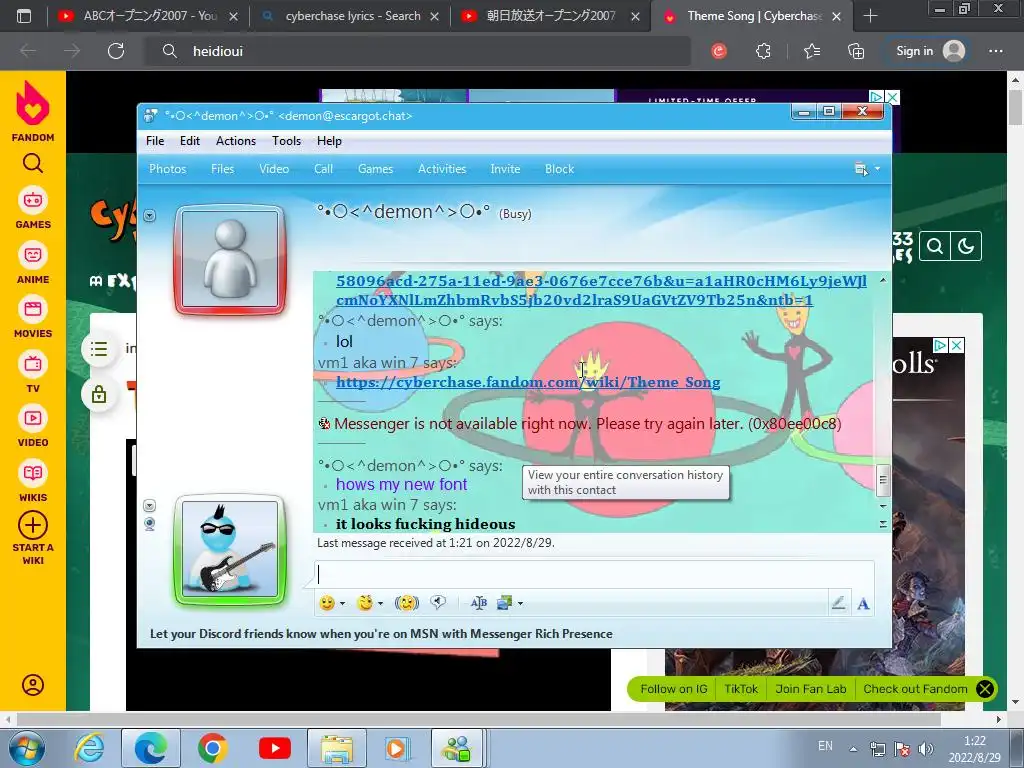Click the browser Favorites star icon

[812, 51]
